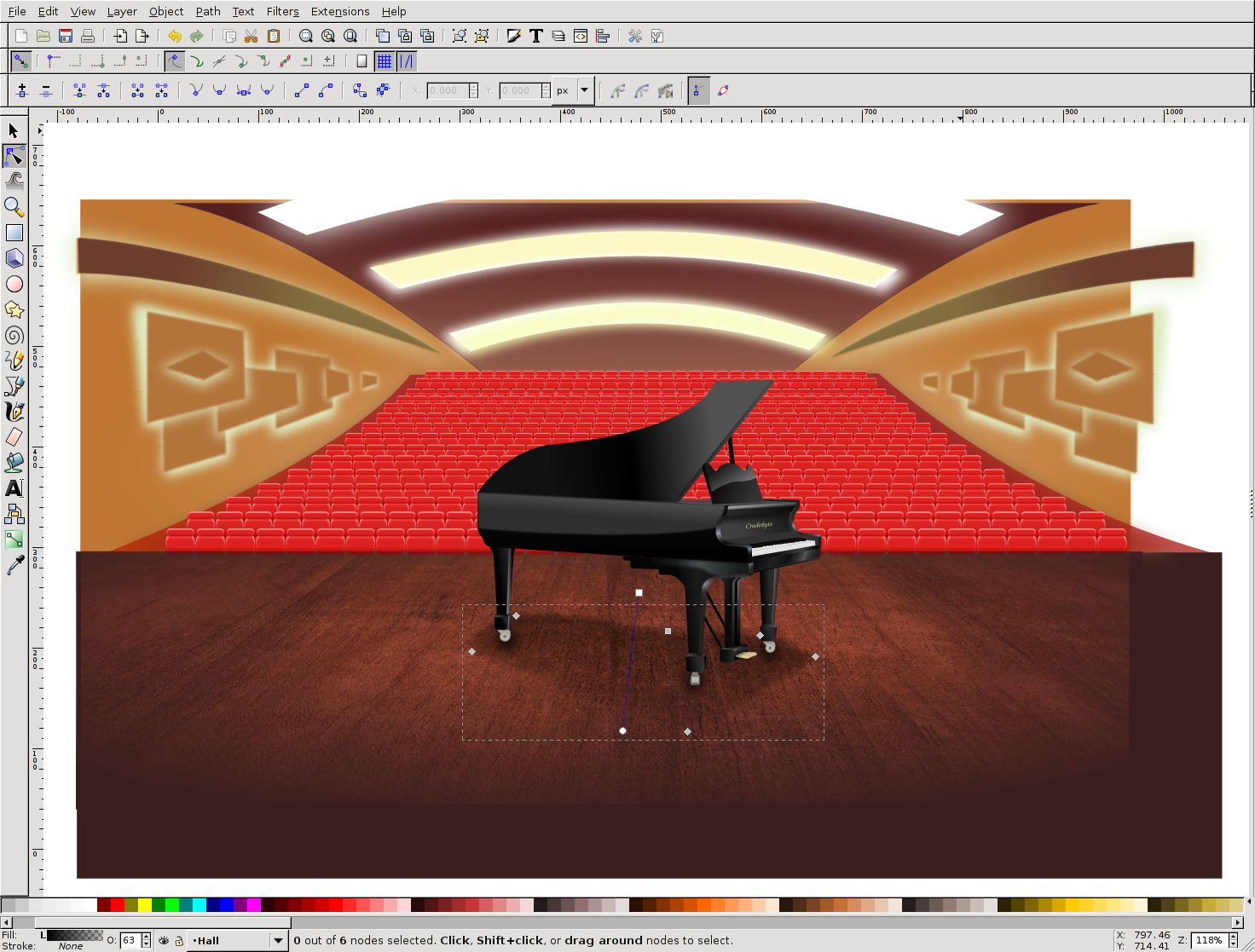This screenshot has height=952, width=1255.
Task: Open the Path menu
Action: tap(208, 11)
